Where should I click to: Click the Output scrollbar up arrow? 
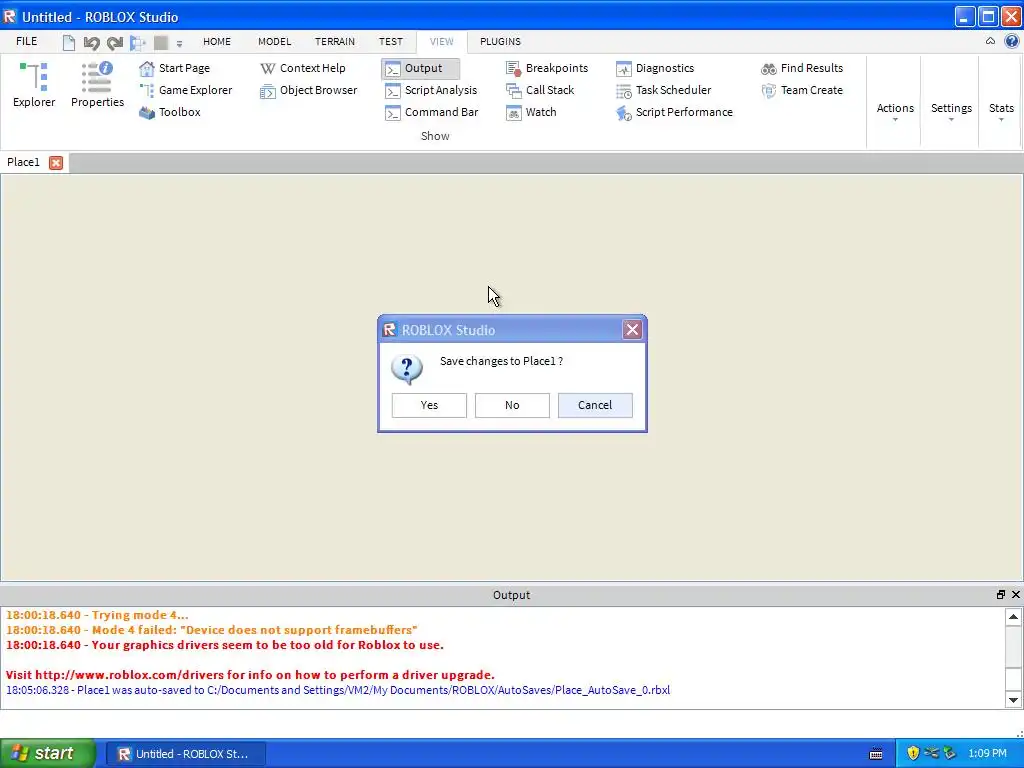[x=1013, y=616]
